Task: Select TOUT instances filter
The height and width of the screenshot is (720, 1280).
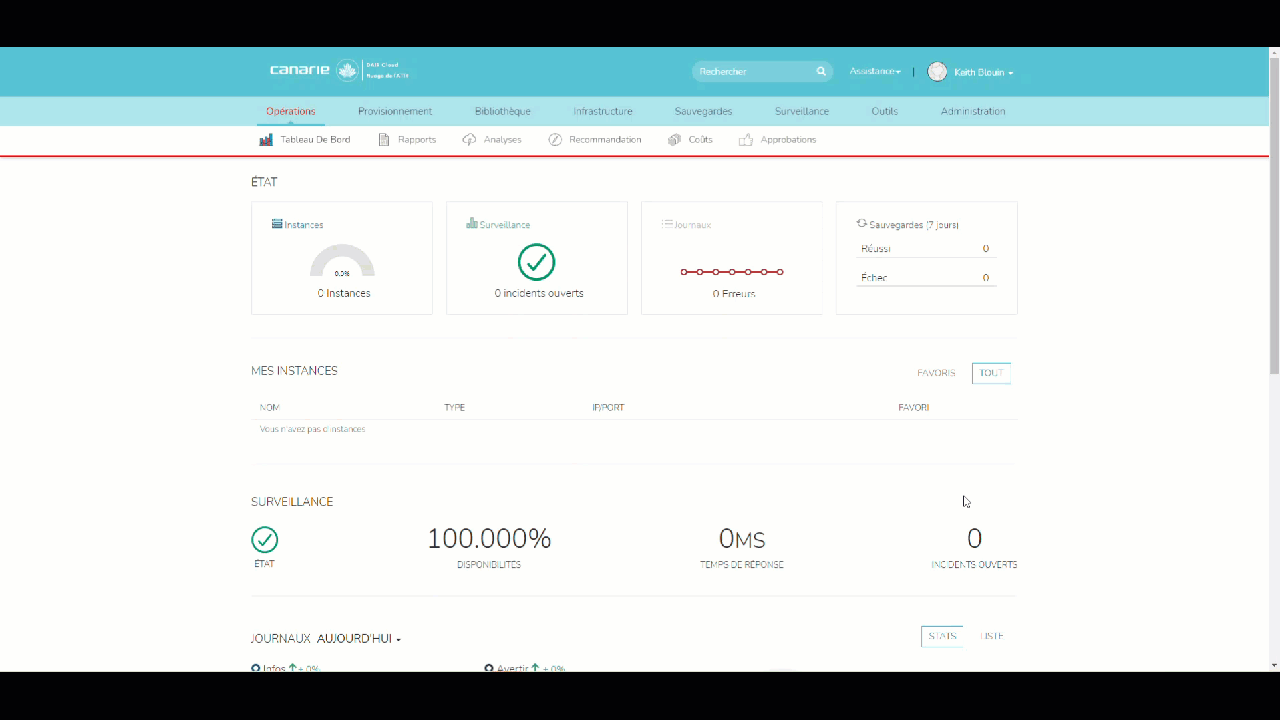Action: (x=991, y=373)
